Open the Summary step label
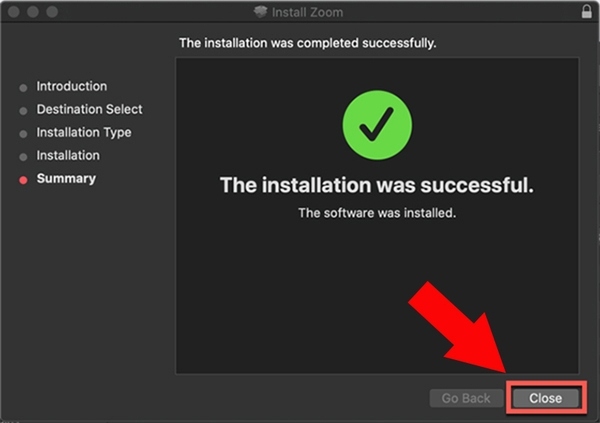This screenshot has width=600, height=423. click(66, 178)
